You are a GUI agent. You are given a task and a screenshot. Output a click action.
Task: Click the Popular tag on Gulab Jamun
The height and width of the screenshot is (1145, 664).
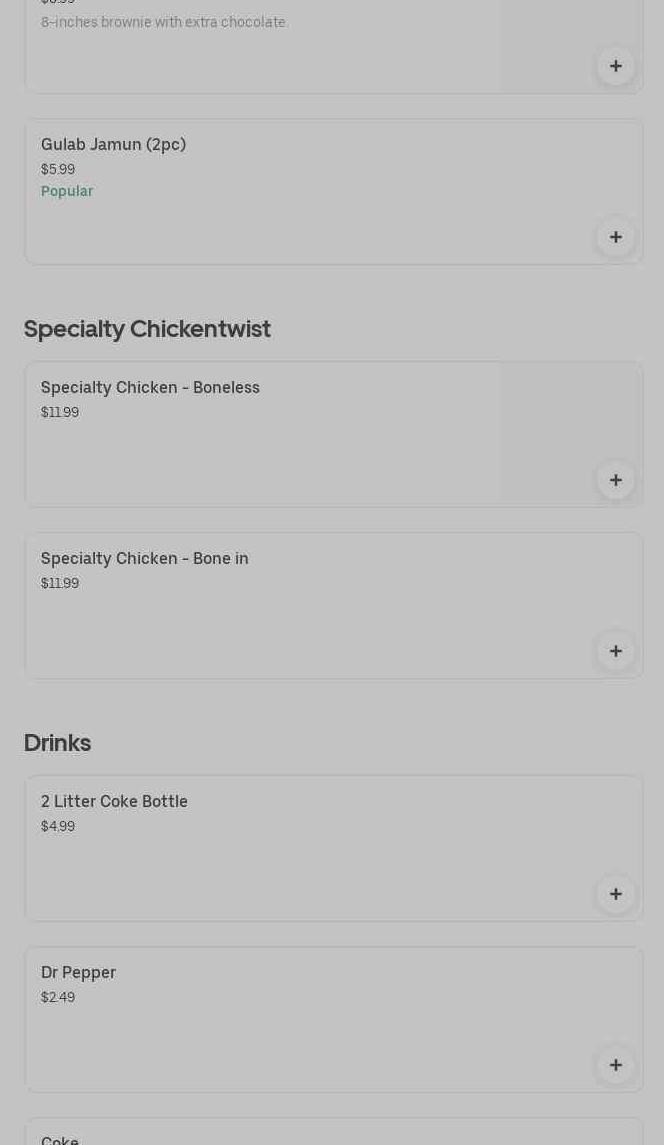[67, 191]
